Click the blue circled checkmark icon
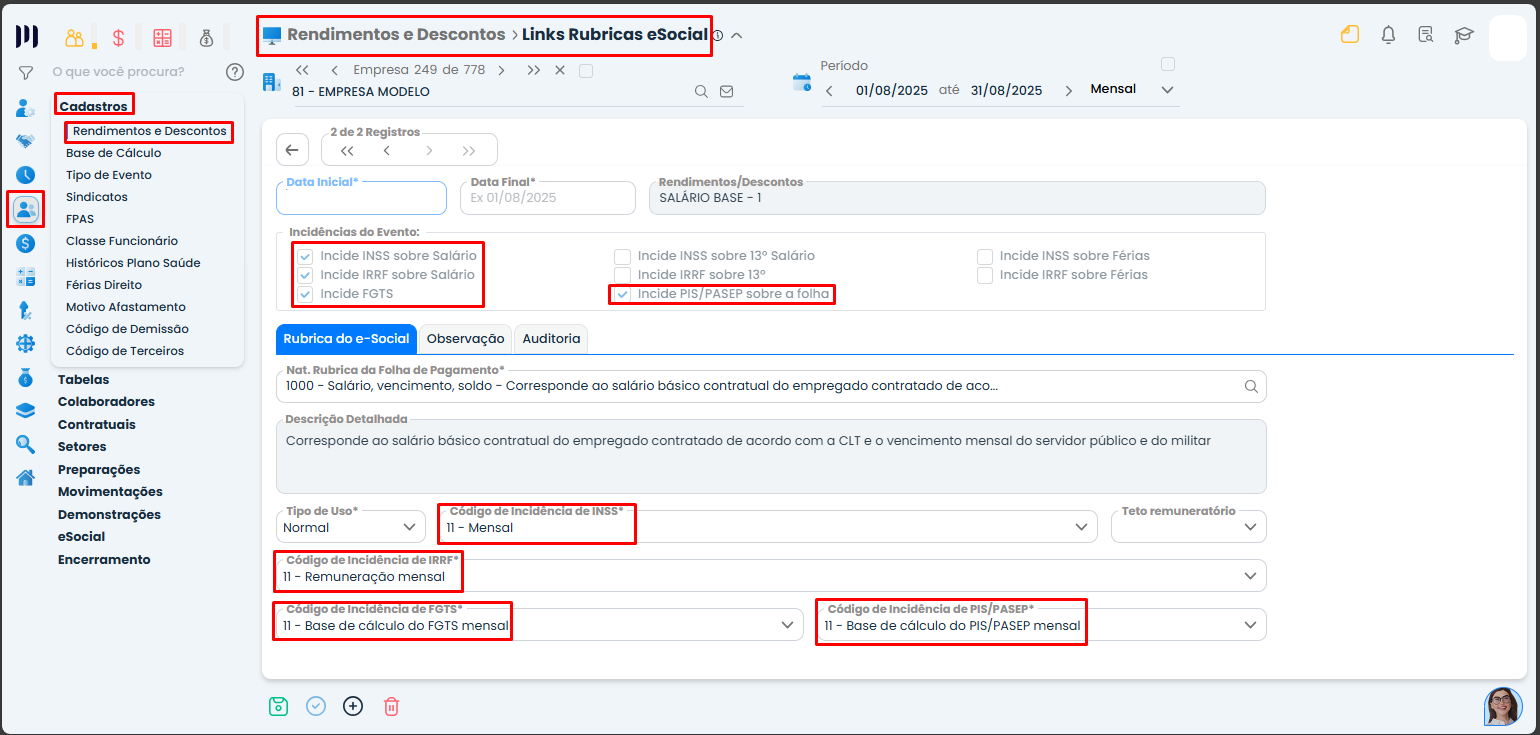The image size is (1540, 735). pos(316,706)
